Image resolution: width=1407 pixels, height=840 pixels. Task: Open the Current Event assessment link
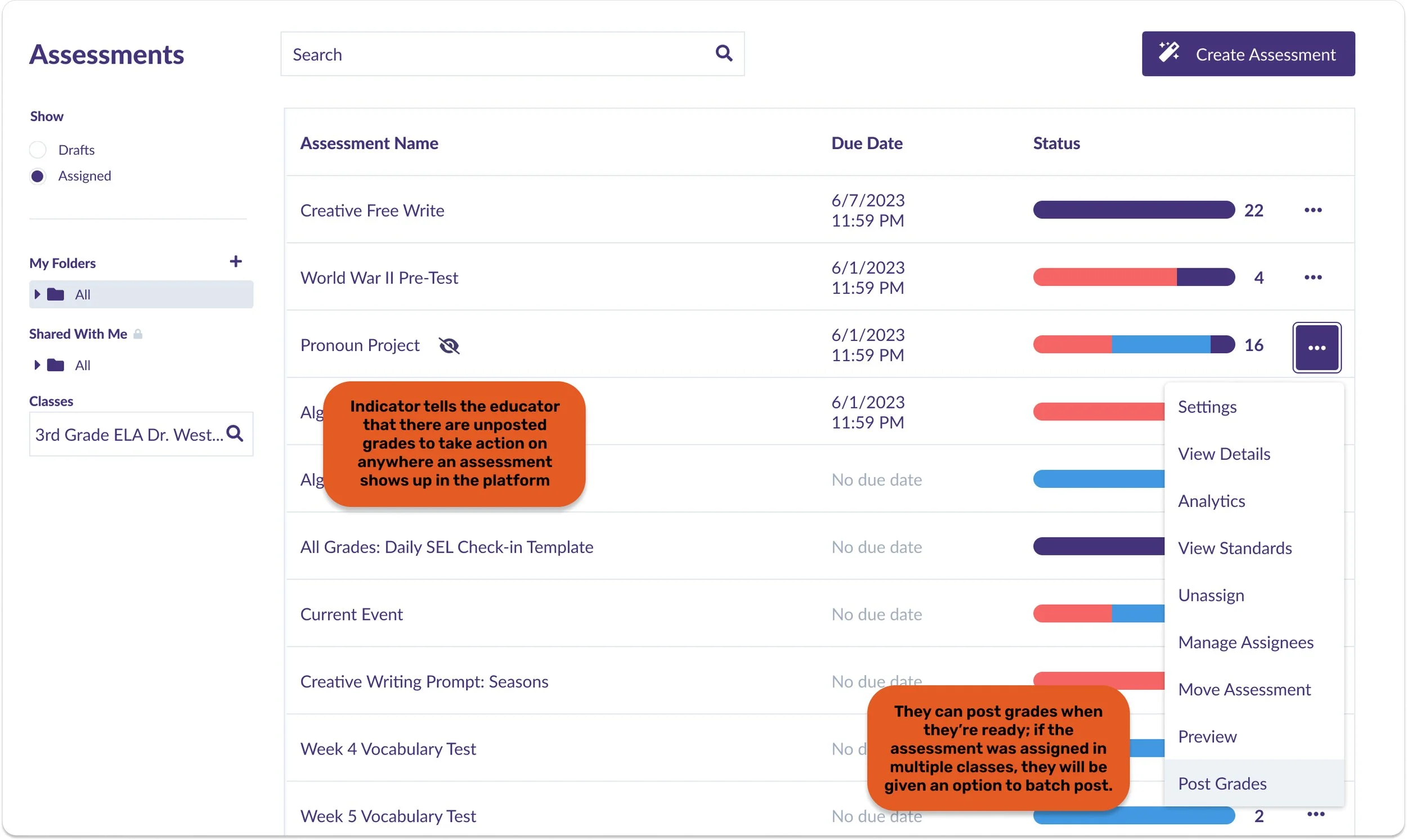(351, 614)
